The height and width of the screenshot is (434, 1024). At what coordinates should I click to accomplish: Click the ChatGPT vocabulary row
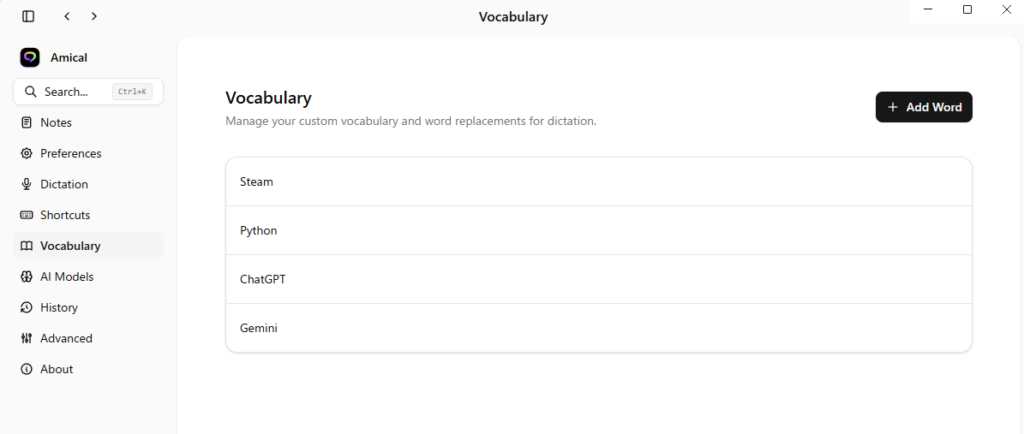click(598, 280)
